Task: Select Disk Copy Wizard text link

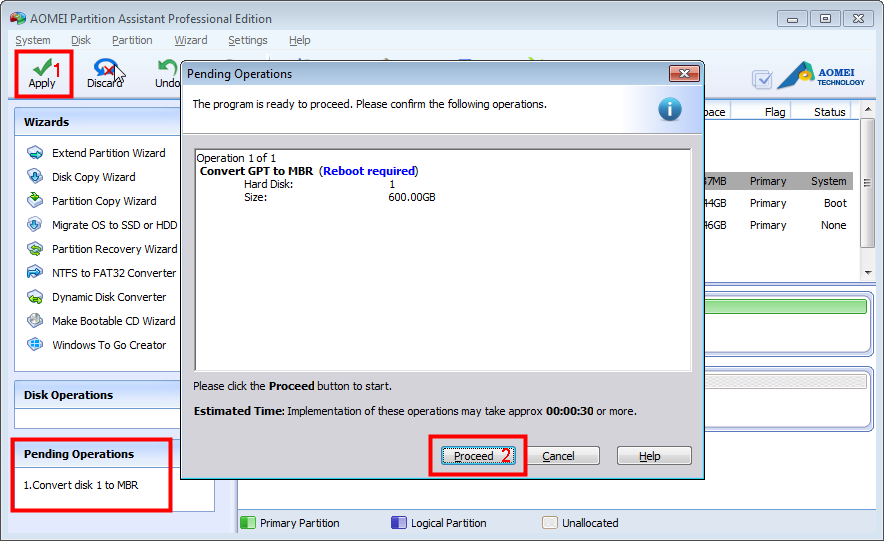Action: 94,177
